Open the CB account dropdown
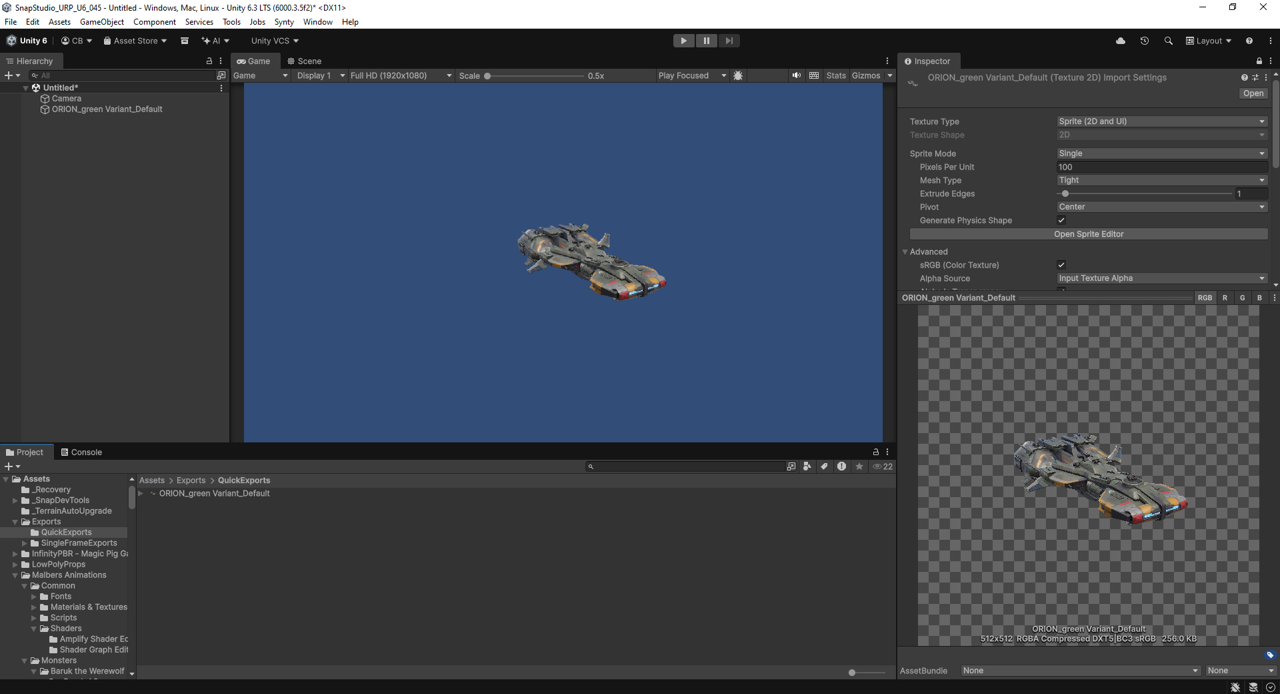This screenshot has width=1280, height=694. [76, 41]
